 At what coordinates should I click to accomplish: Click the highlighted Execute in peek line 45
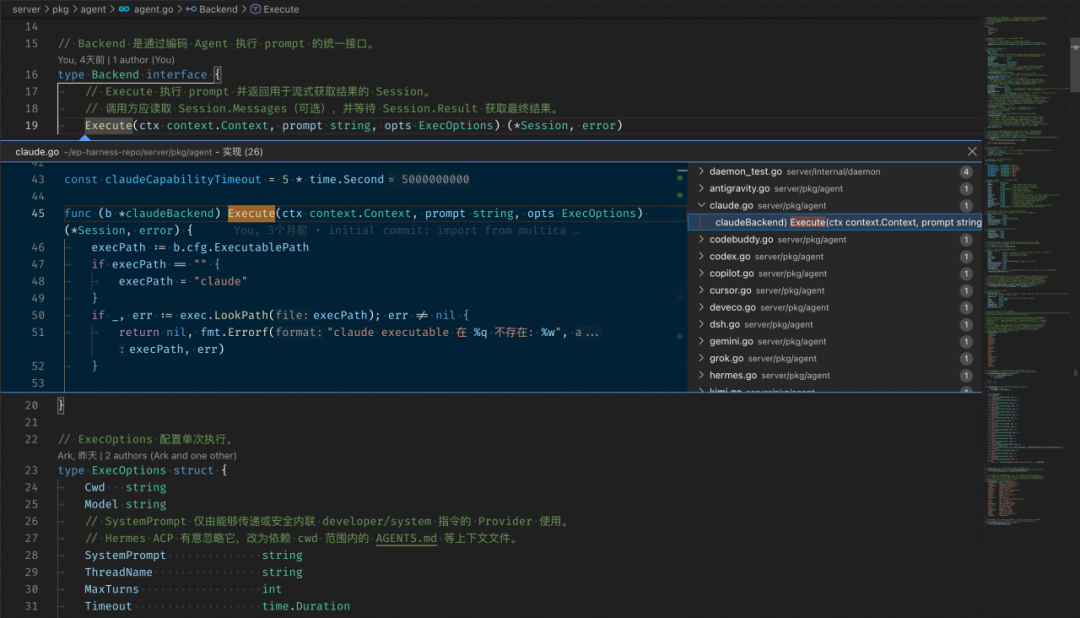click(x=251, y=214)
